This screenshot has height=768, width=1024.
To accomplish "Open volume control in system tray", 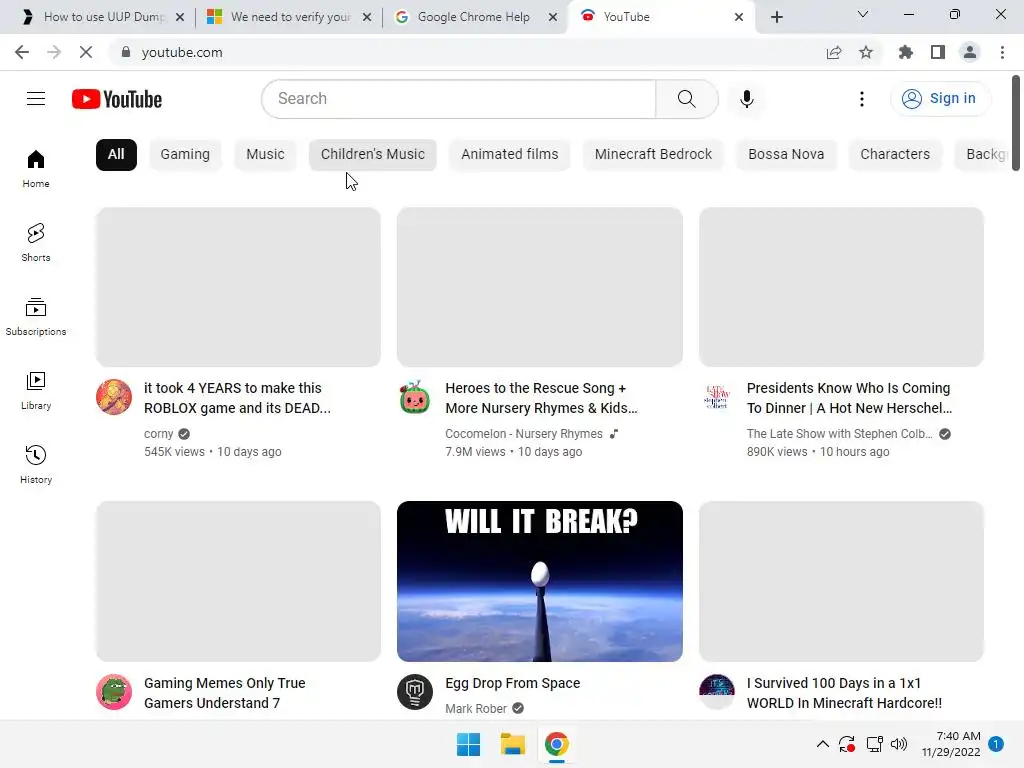I will click(899, 744).
